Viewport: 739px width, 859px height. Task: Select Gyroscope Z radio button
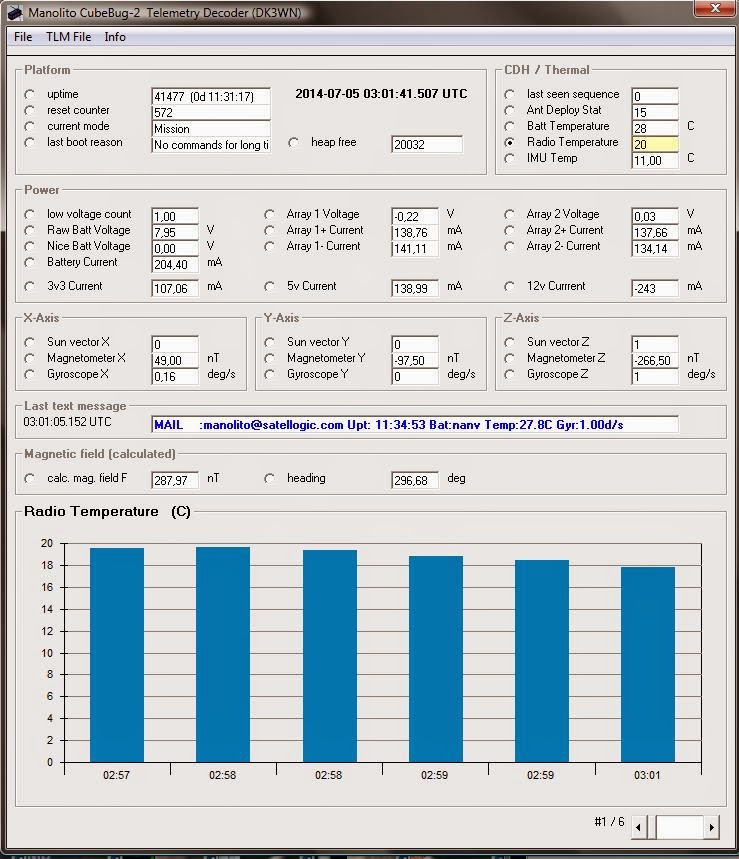click(509, 374)
